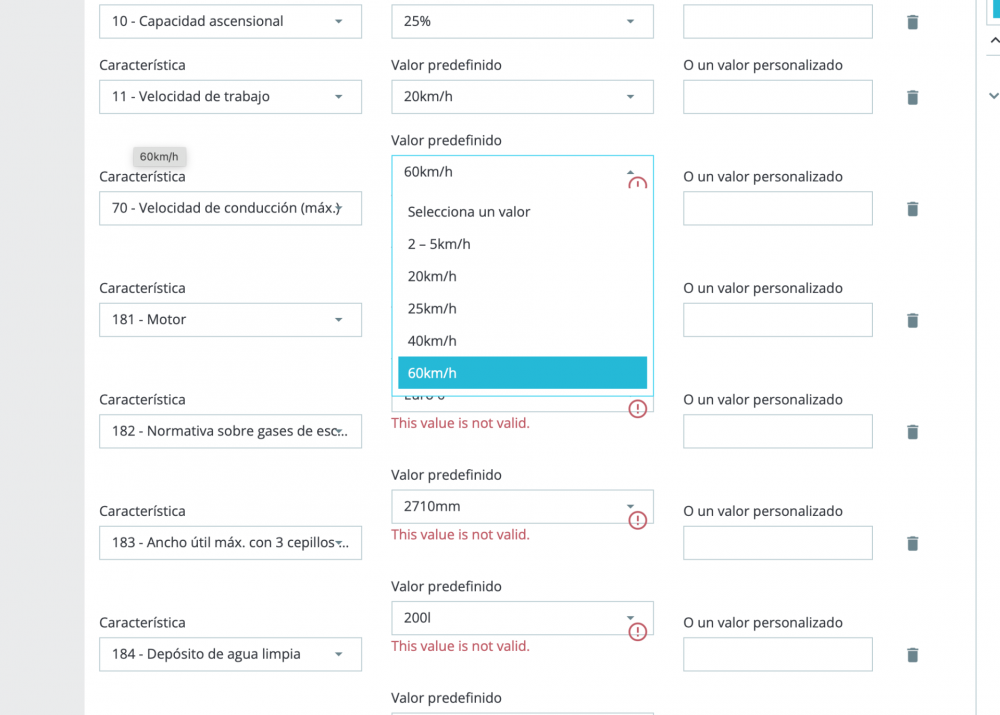Click error icon beside 2710mm dropdown
Screen dimensions: 1000x715
(x=637, y=520)
